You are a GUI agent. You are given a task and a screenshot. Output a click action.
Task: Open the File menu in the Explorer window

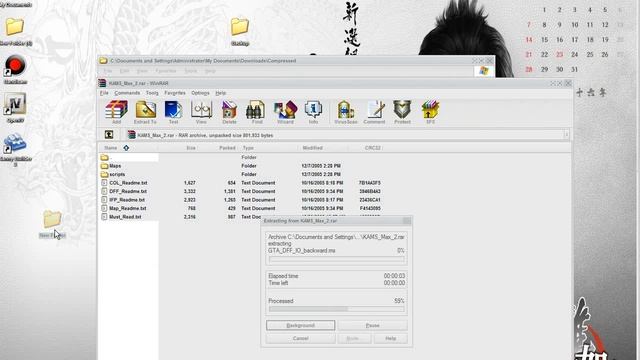[107, 71]
